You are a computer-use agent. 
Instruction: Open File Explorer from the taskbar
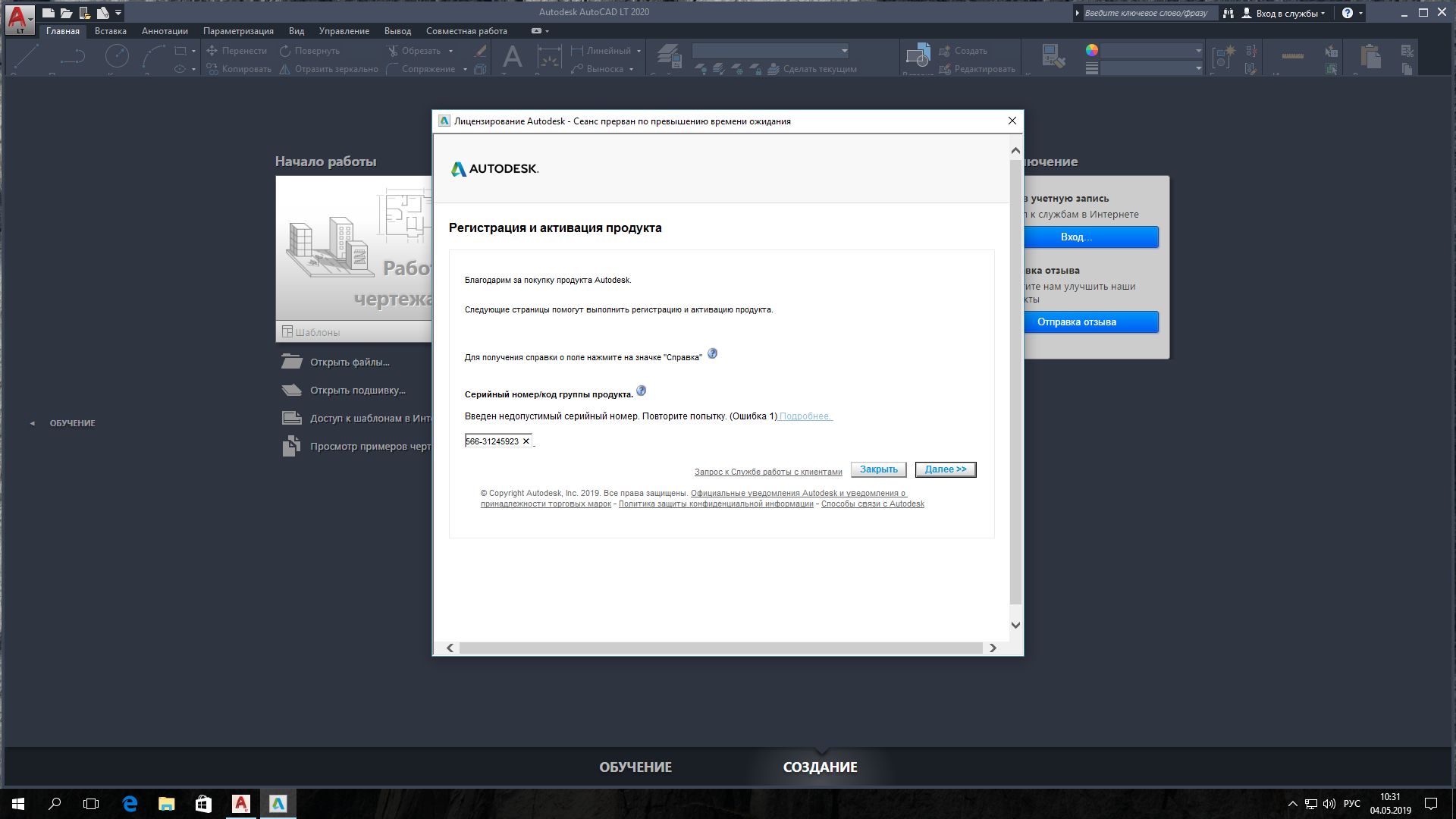point(167,804)
